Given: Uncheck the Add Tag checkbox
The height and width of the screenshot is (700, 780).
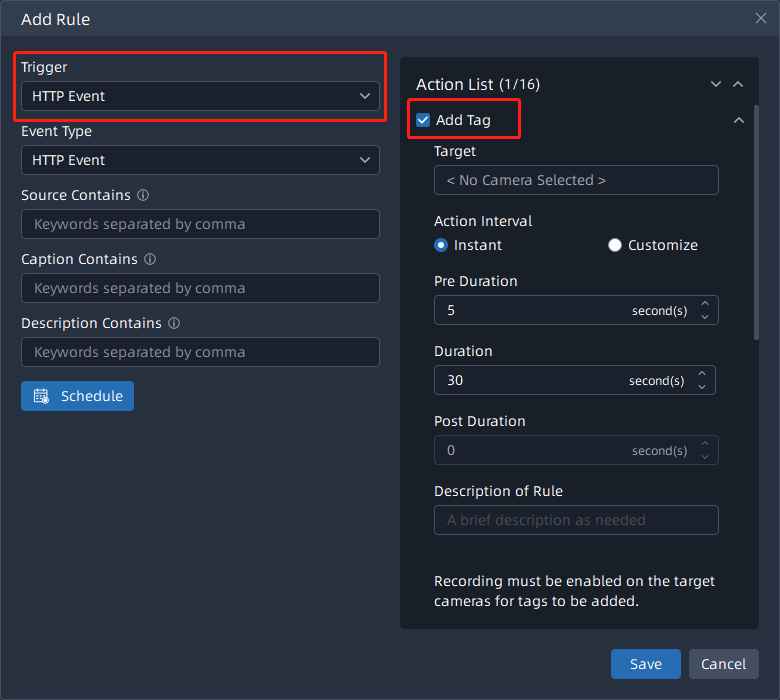Looking at the screenshot, I should (x=423, y=120).
